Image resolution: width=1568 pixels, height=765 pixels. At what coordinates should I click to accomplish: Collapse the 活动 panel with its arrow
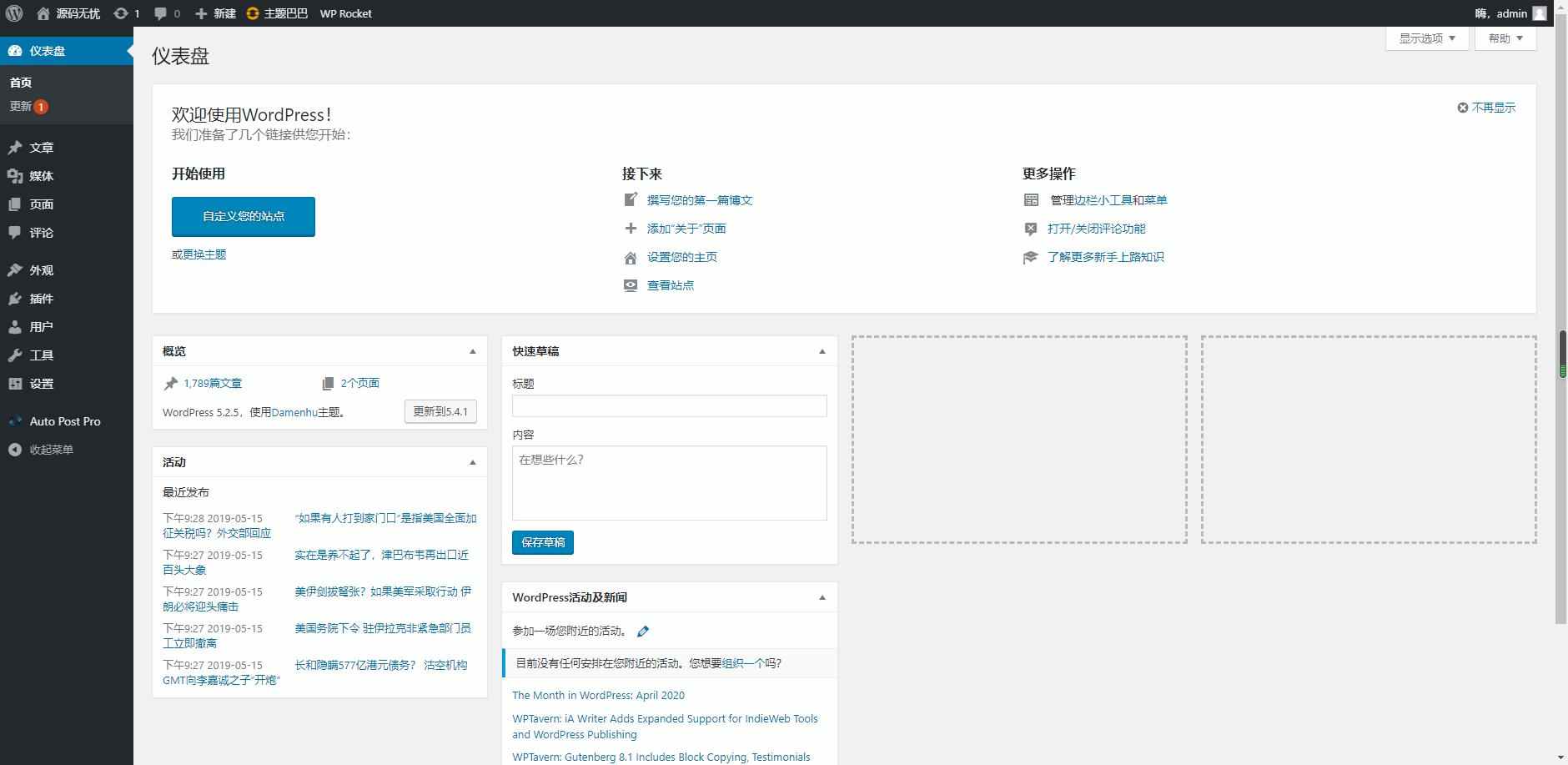pyautogui.click(x=473, y=462)
